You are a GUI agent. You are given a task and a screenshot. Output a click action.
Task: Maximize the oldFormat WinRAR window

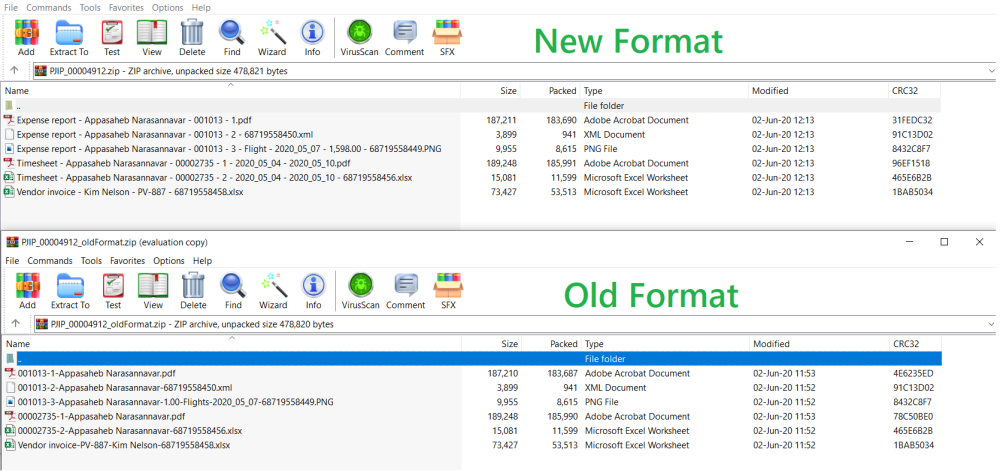coord(945,242)
